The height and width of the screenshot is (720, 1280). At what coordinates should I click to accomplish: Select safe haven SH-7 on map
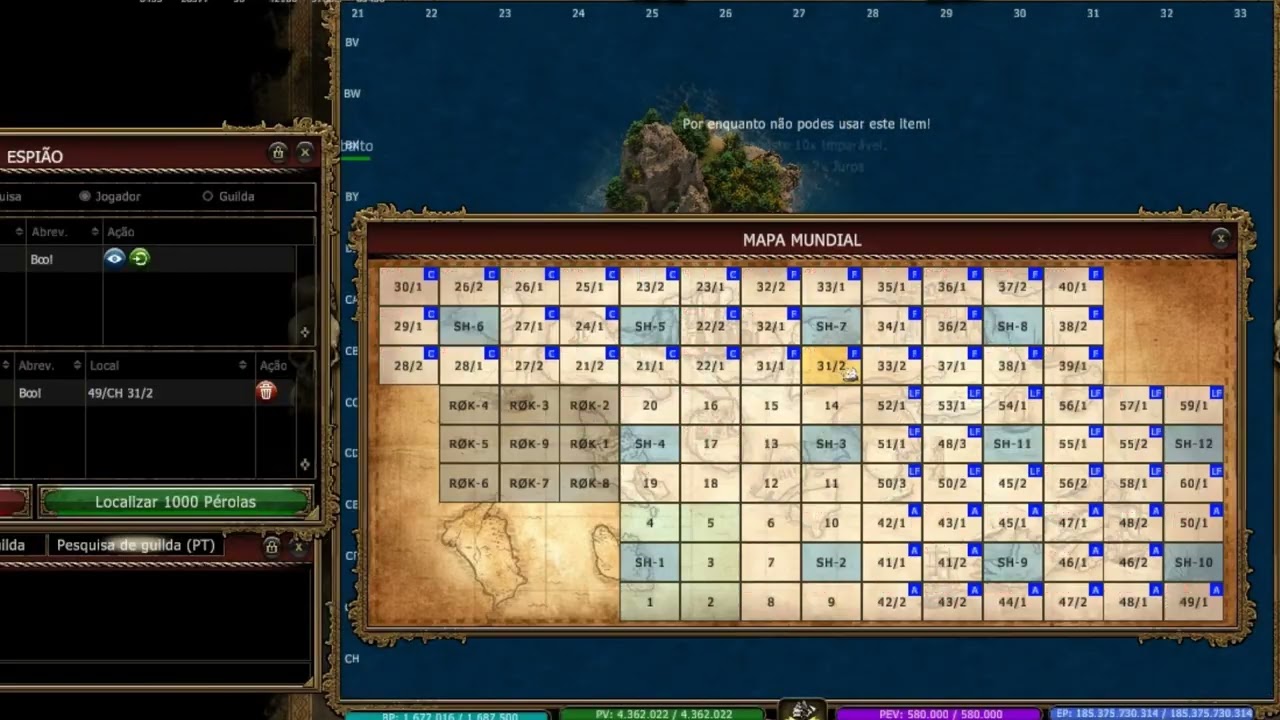pos(831,326)
